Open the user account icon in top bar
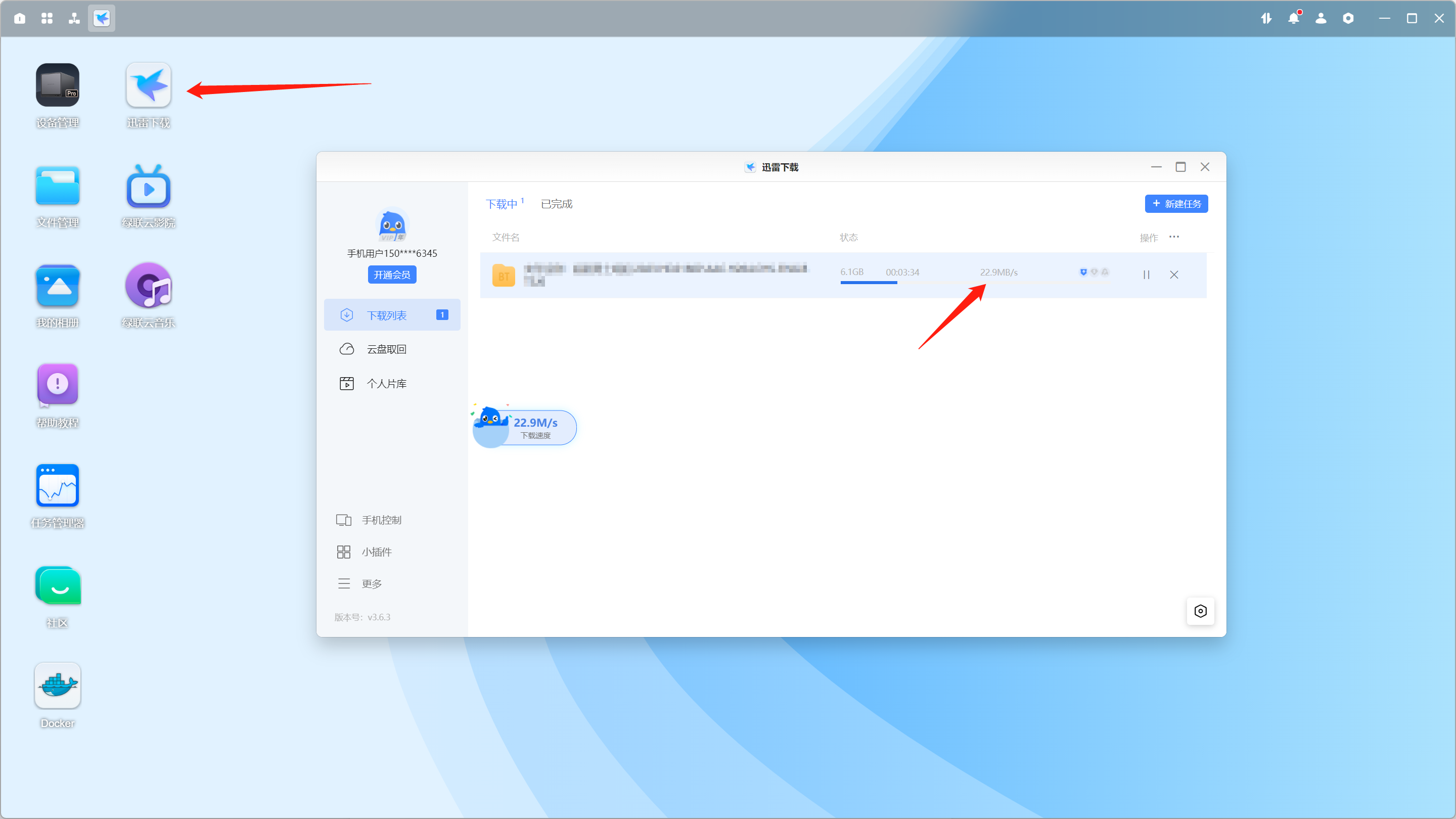Viewport: 1456px width, 819px height. click(x=1321, y=18)
